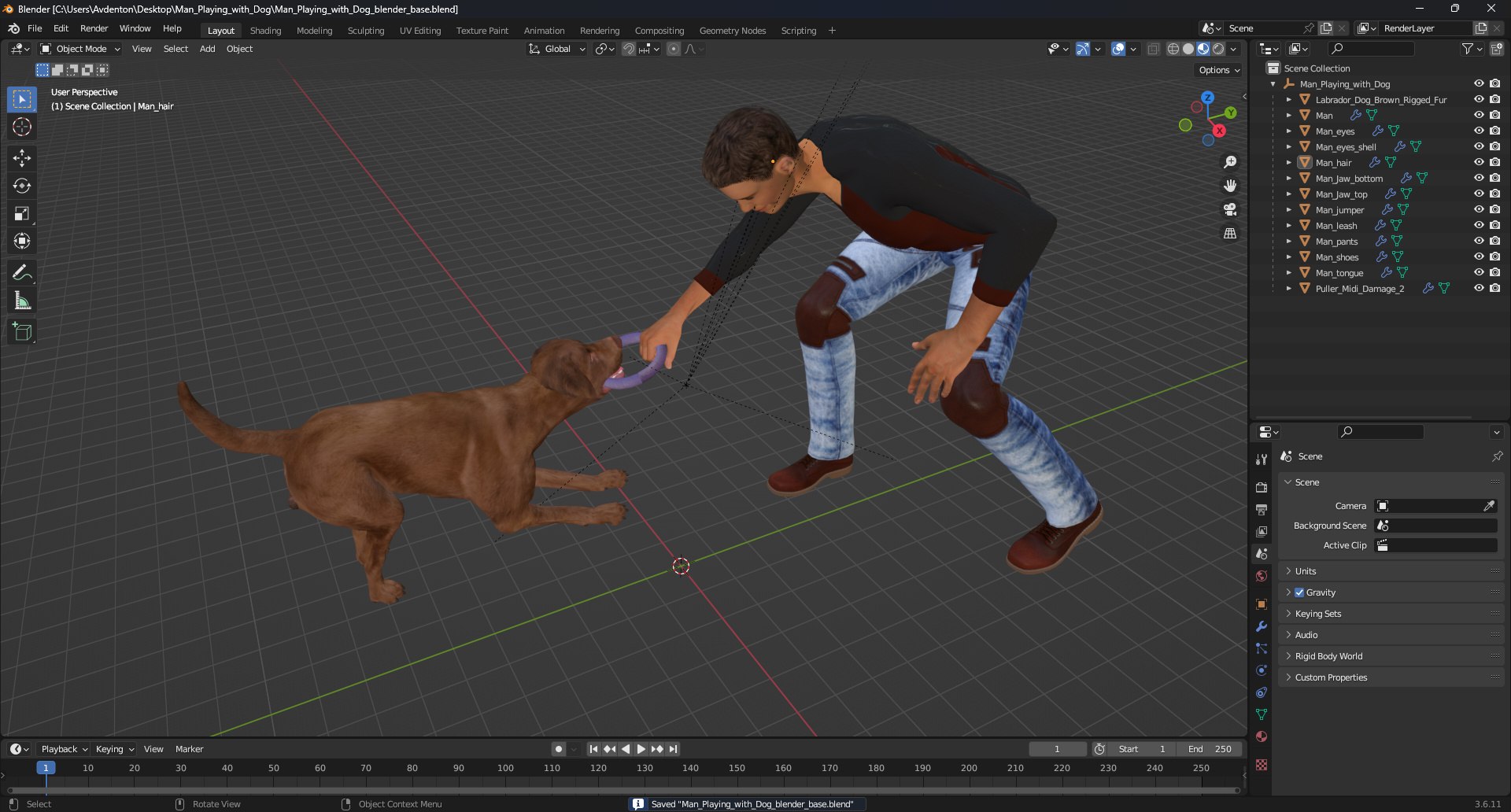Click the End frame 250 field
This screenshot has height=812, width=1511.
(1210, 749)
